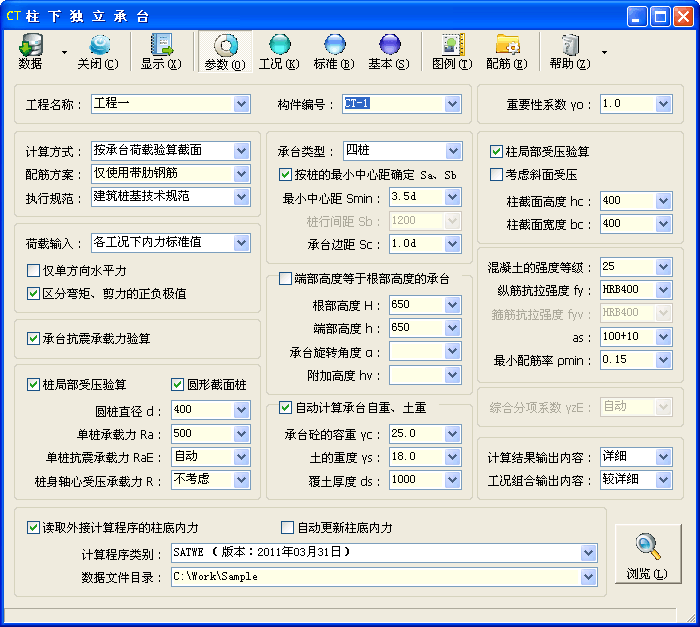Expand the 柱截面高度 hc dropdown

[663, 201]
